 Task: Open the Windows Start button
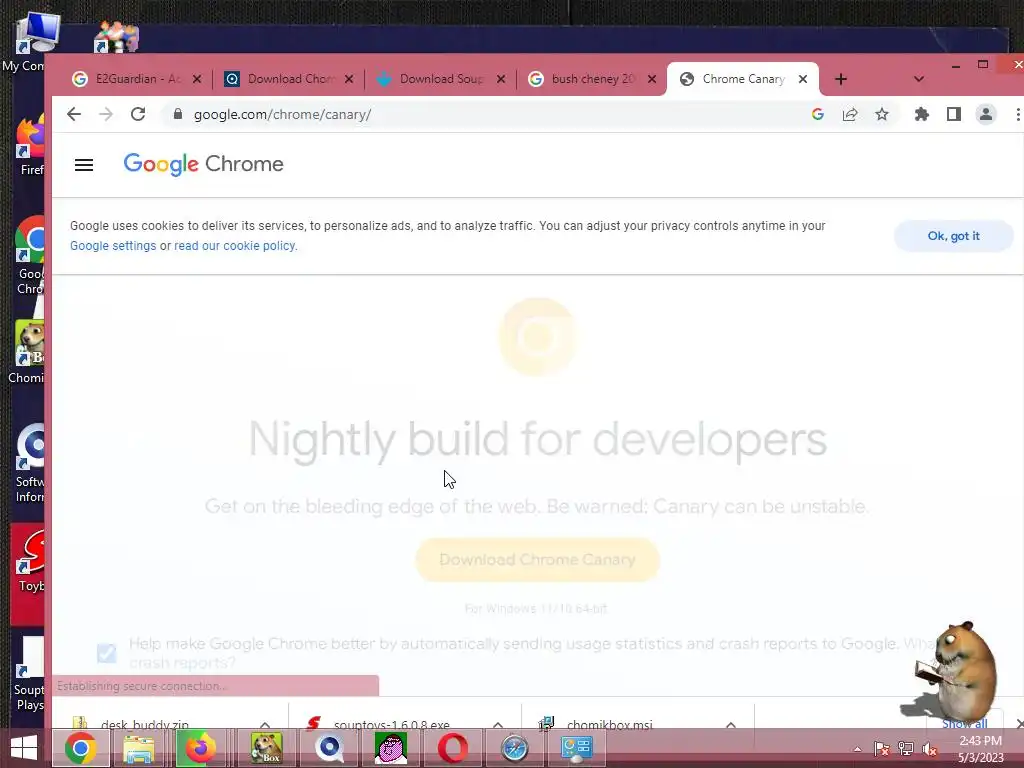tap(24, 748)
